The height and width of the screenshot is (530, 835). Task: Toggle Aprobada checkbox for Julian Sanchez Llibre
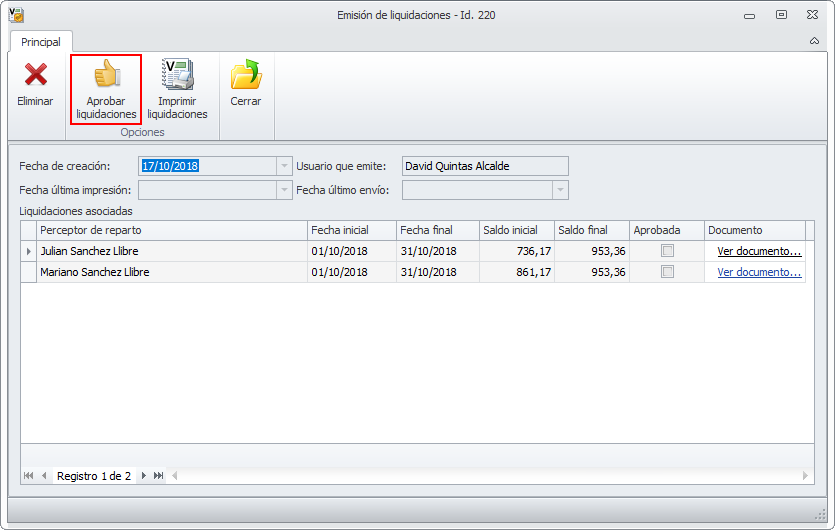pos(667,250)
